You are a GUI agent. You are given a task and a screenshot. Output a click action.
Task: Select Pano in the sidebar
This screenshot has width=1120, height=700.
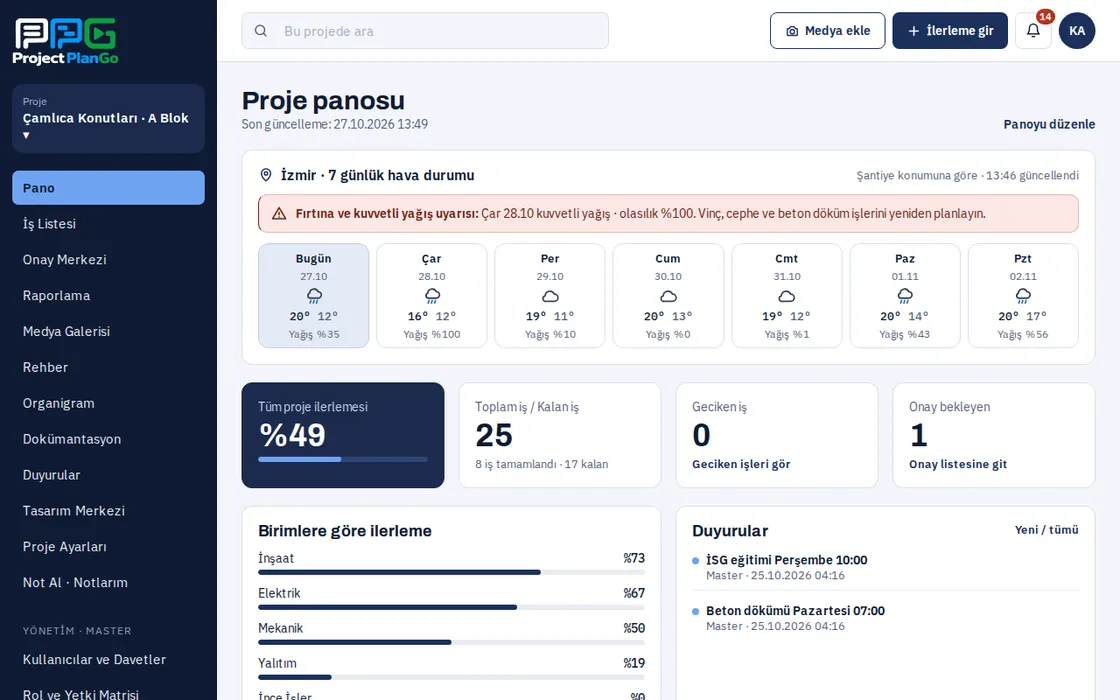(x=109, y=188)
